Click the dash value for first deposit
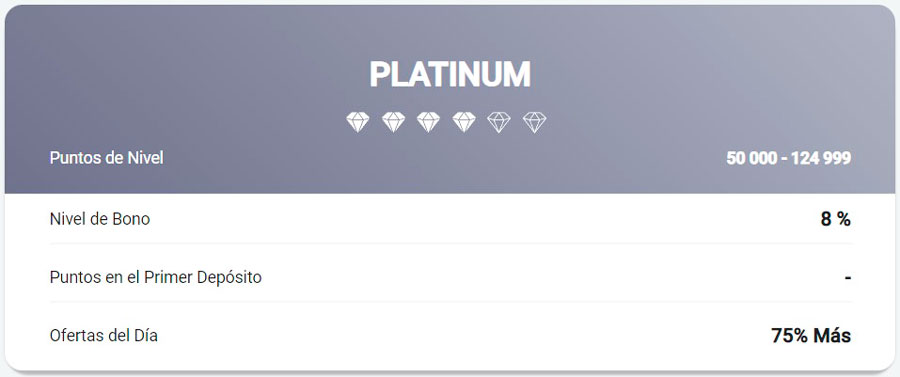Viewport: 900px width, 377px height. pyautogui.click(x=848, y=278)
